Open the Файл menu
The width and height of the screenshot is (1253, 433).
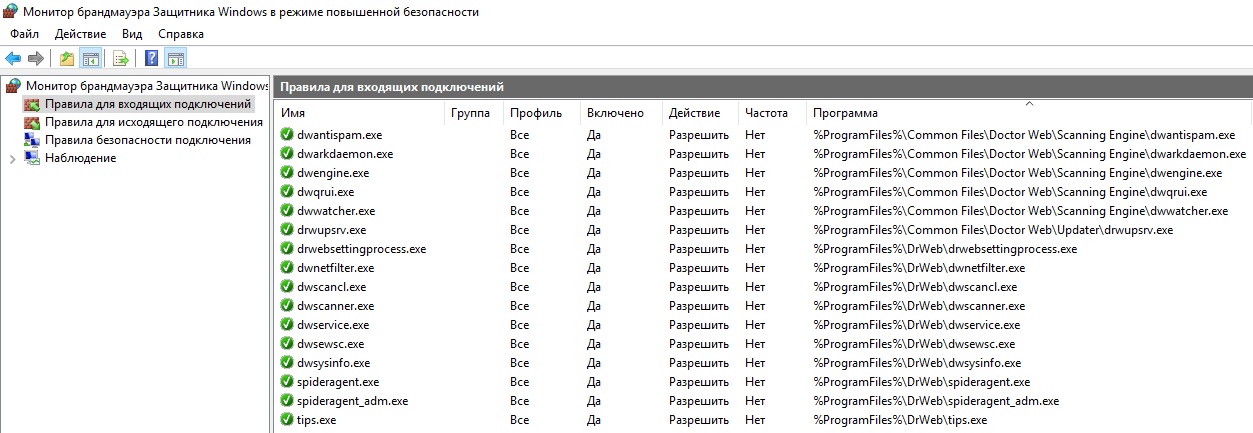[25, 34]
